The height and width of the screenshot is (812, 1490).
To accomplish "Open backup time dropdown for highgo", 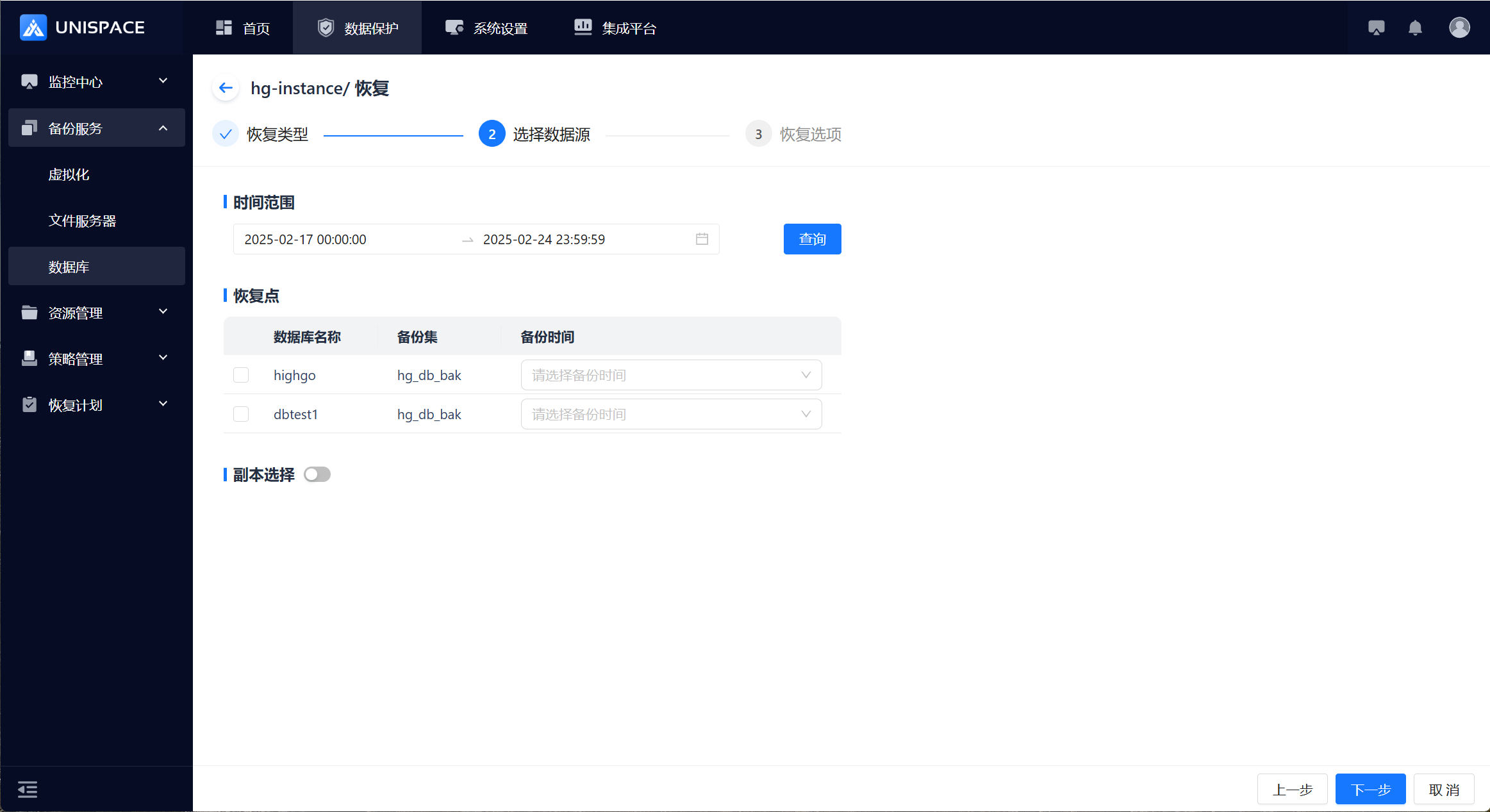I will 671,375.
